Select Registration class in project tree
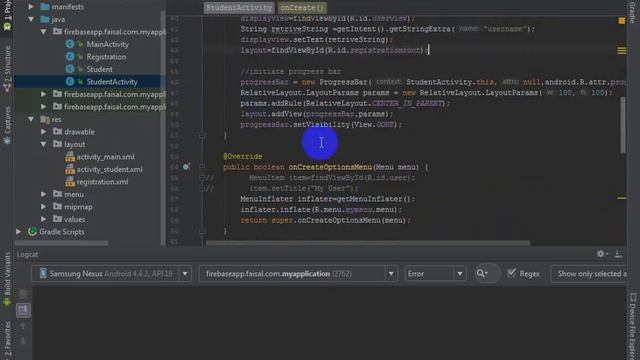 coord(106,57)
